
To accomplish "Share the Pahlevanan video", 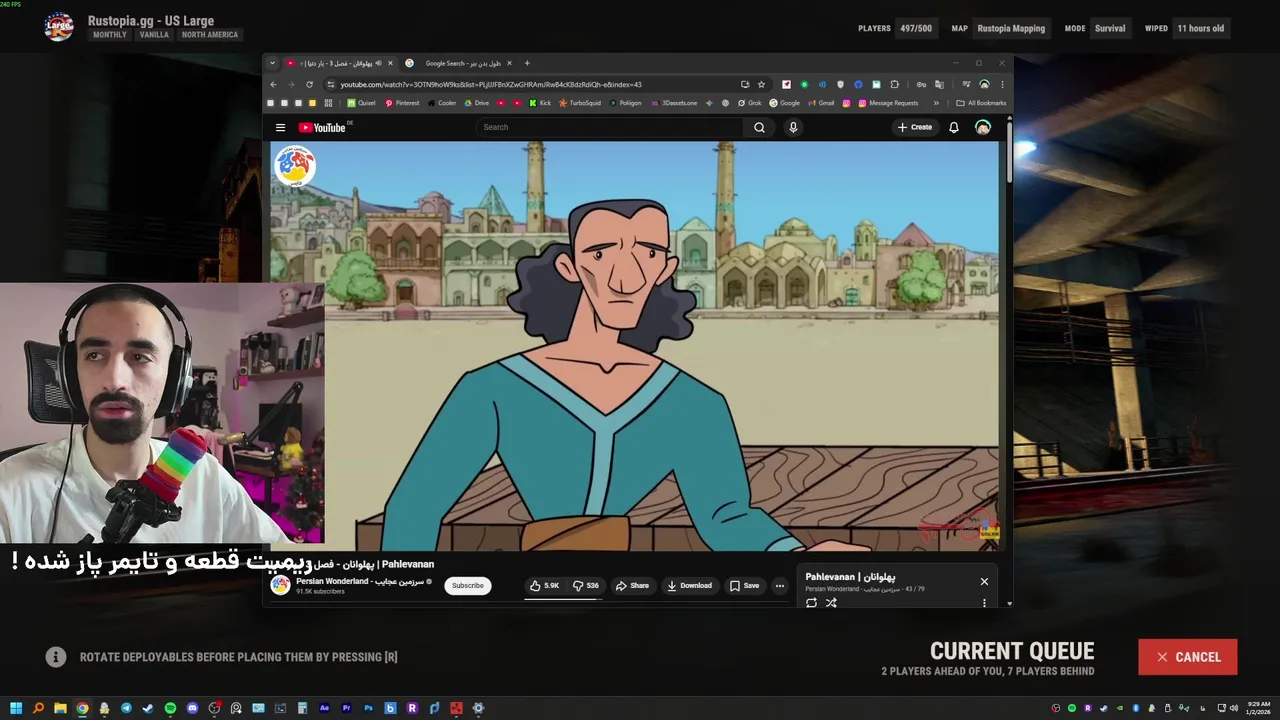I will pos(632,586).
